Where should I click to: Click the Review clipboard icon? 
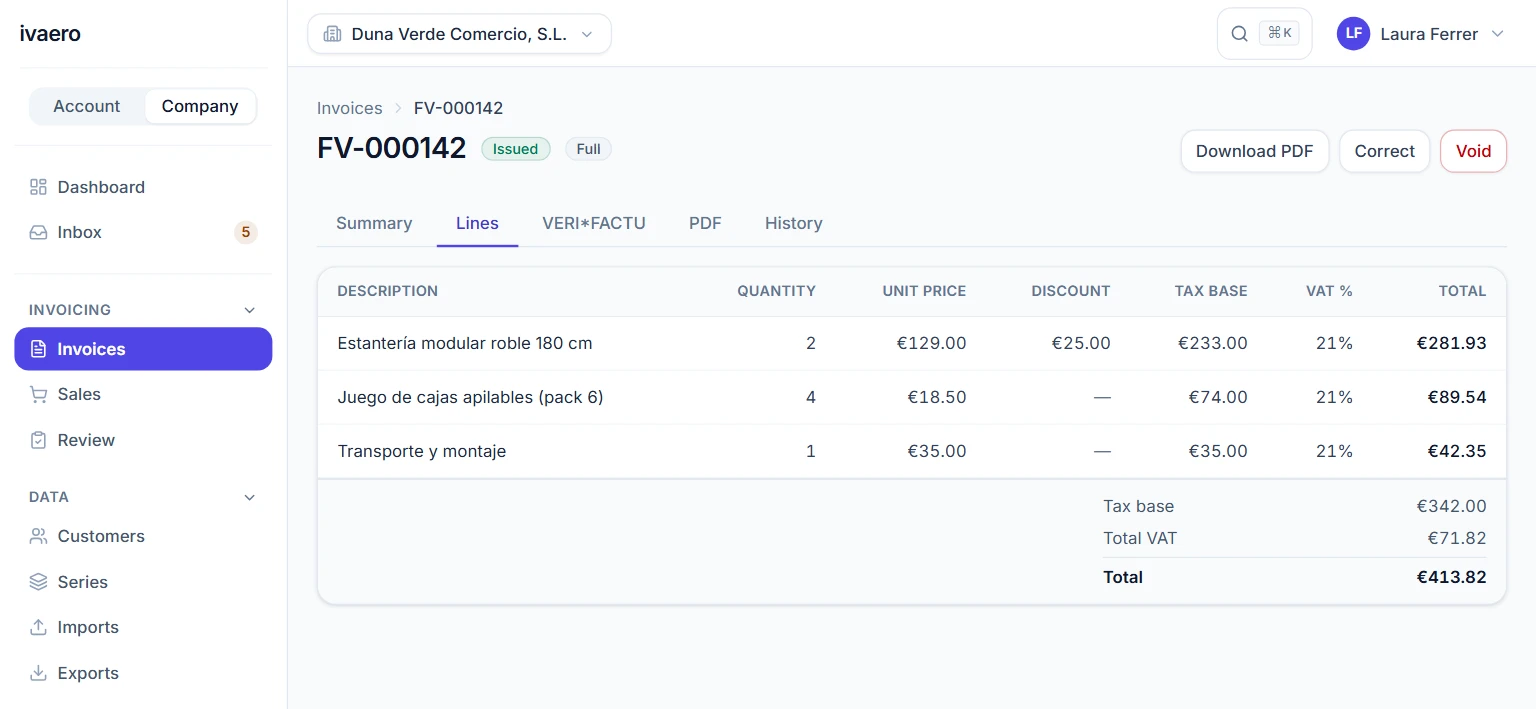tap(38, 440)
